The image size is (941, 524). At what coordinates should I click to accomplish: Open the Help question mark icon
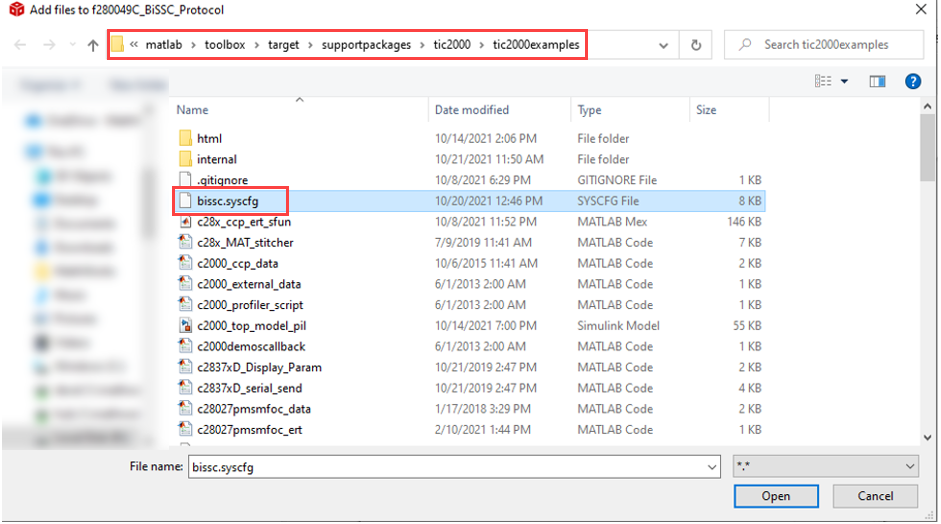click(912, 81)
